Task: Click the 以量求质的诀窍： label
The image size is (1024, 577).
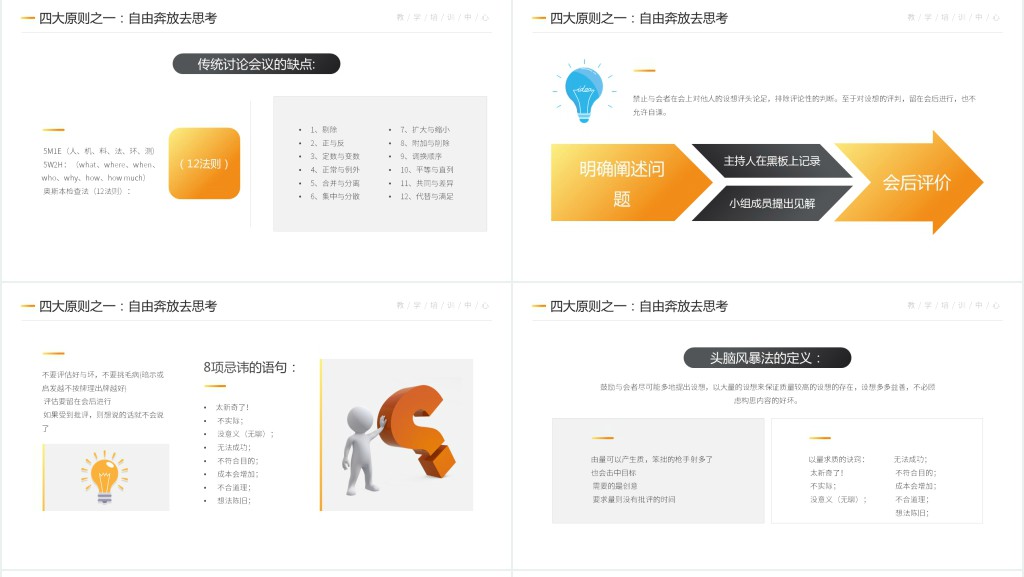Action: point(837,460)
